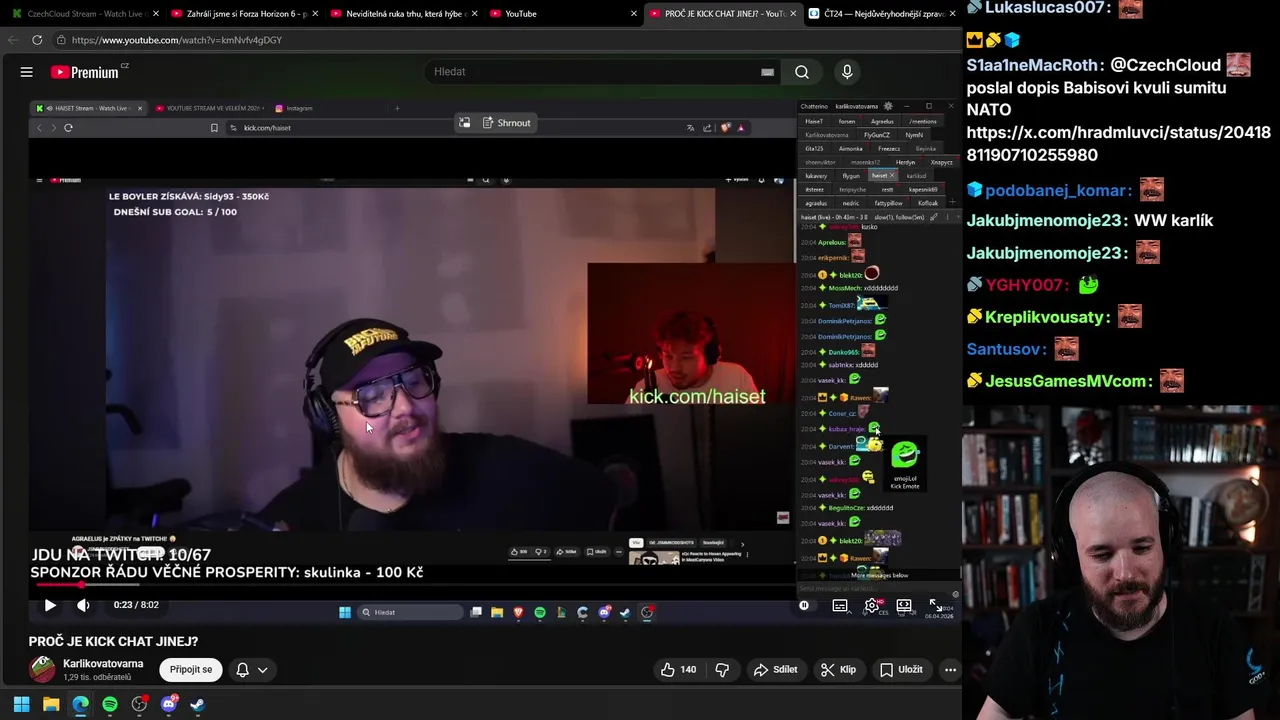The height and width of the screenshot is (720, 1280).
Task: Open Spotify from taskbar
Action: [x=110, y=704]
